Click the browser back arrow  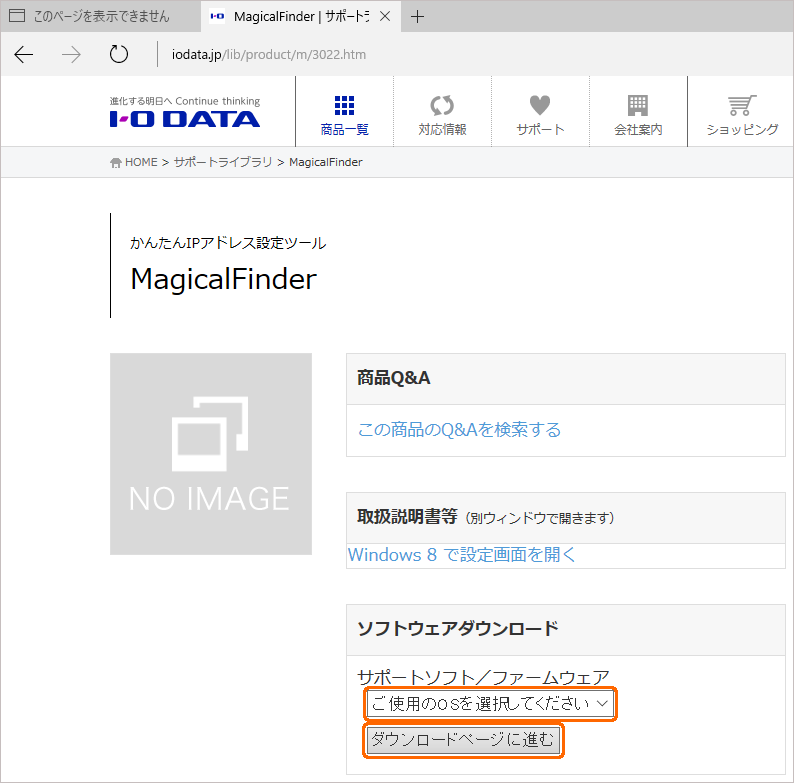[24, 54]
